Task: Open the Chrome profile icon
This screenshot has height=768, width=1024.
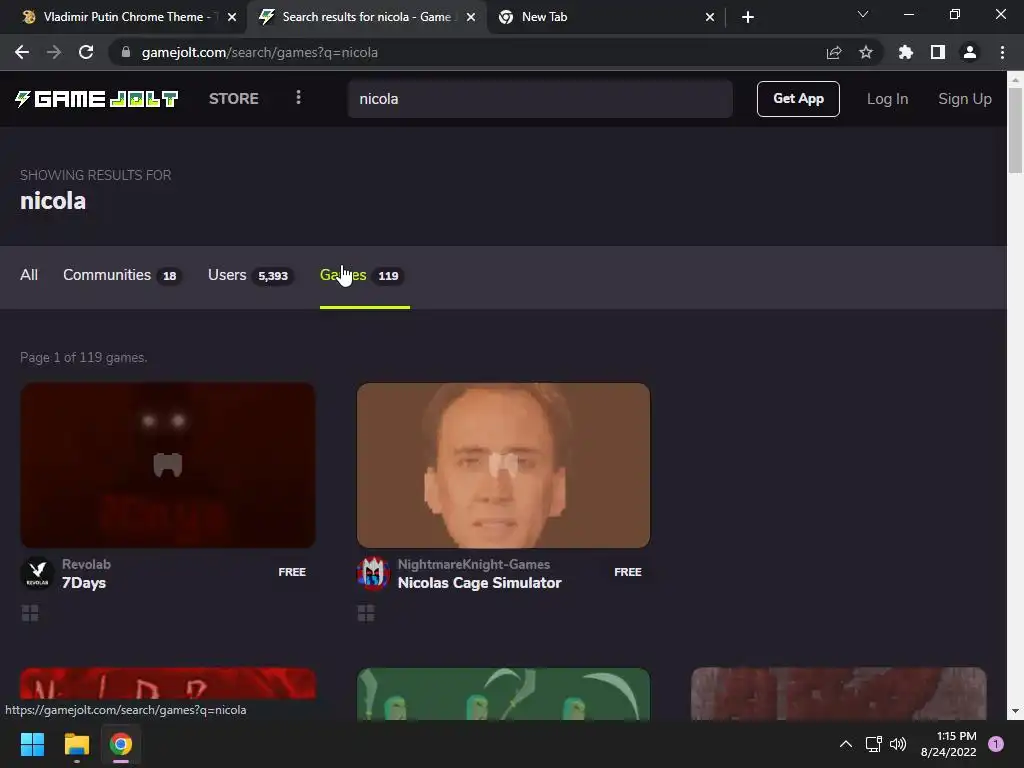Action: tap(970, 52)
